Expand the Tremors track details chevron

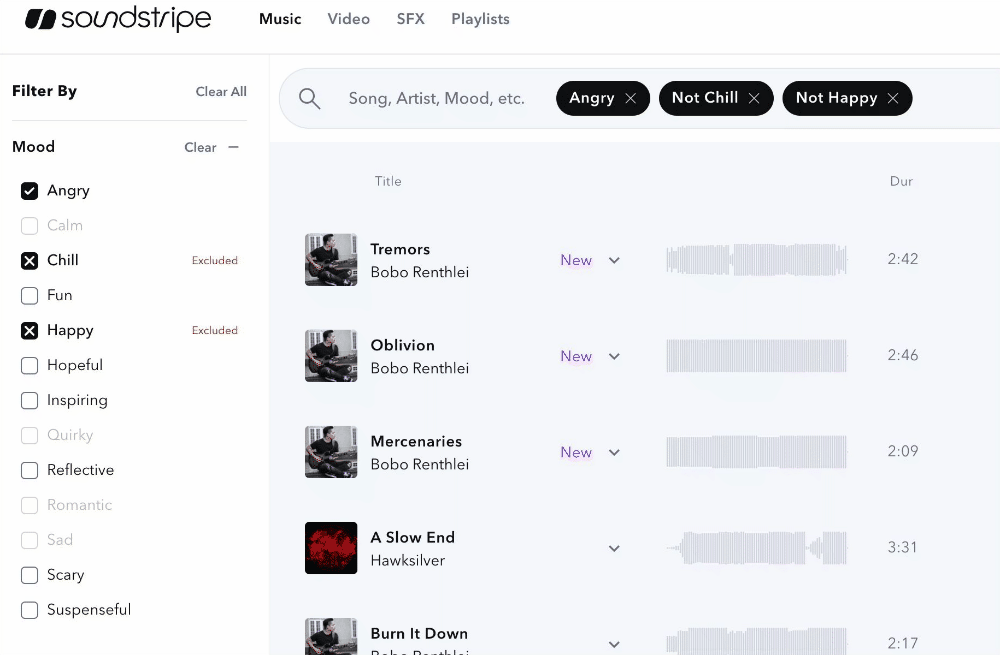[x=614, y=260]
